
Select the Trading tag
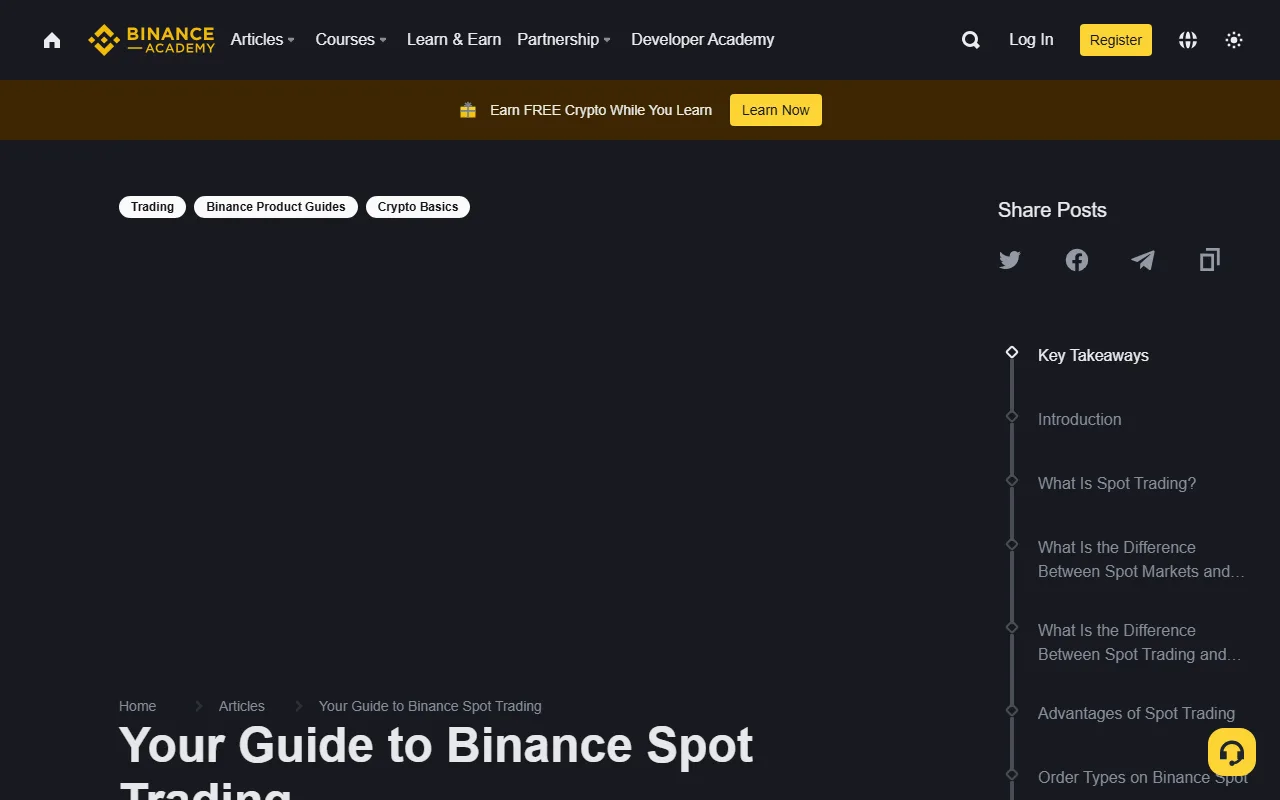click(x=152, y=207)
